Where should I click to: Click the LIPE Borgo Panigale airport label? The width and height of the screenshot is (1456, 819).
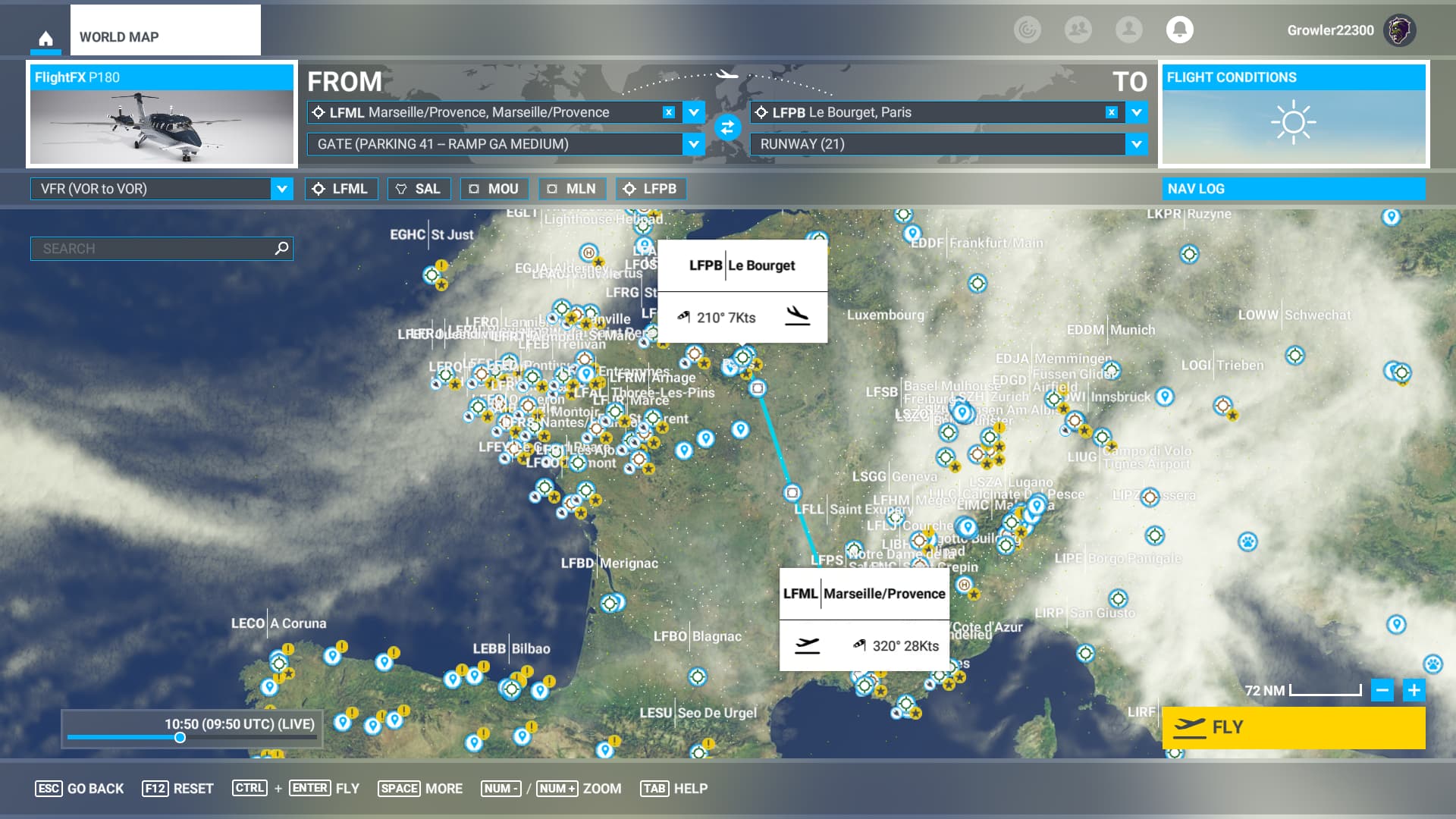coord(1118,558)
